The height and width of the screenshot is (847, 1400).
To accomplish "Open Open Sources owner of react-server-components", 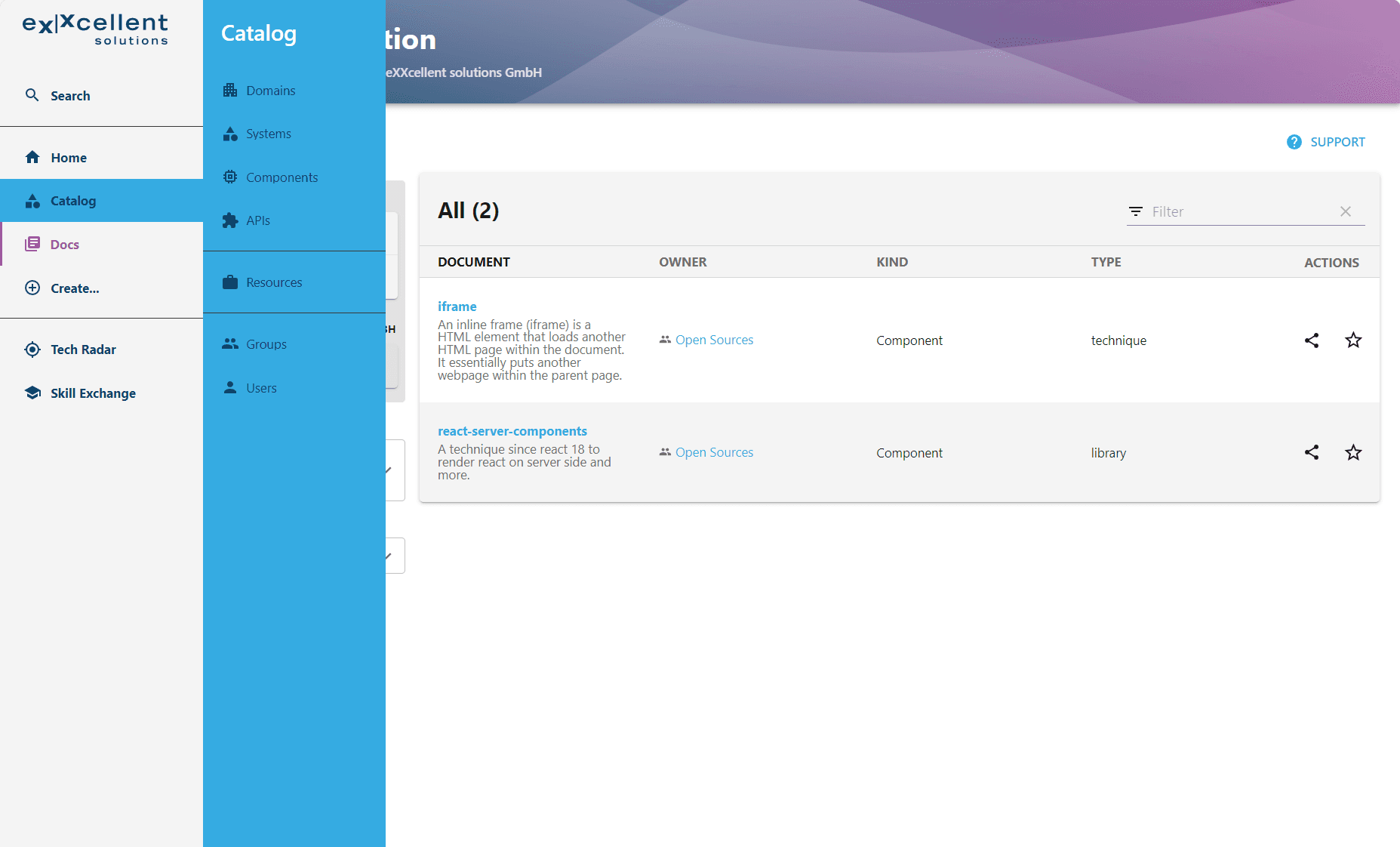I will (x=714, y=452).
